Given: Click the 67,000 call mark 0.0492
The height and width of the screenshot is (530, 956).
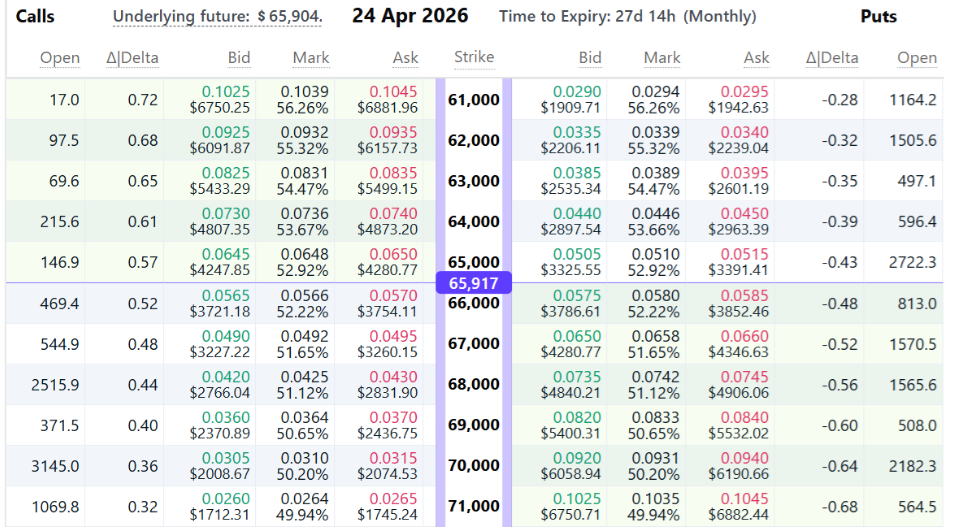Looking at the screenshot, I should point(304,336).
